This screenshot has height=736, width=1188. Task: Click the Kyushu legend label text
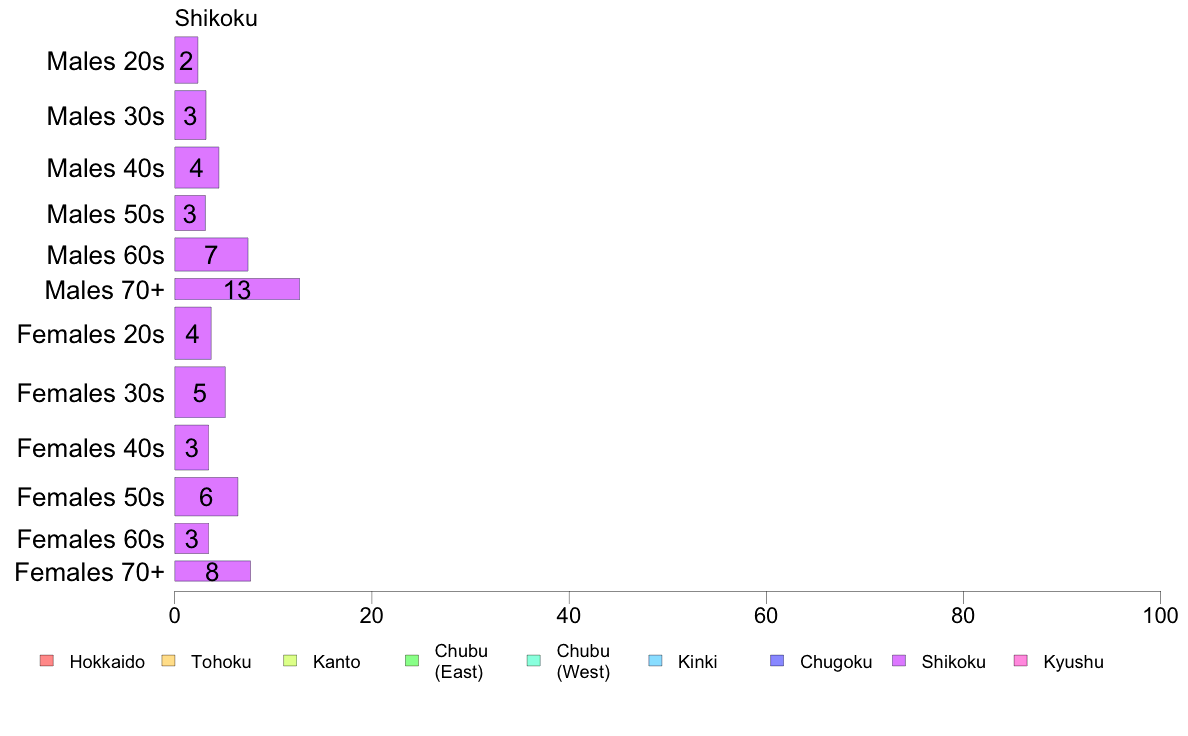[1073, 662]
